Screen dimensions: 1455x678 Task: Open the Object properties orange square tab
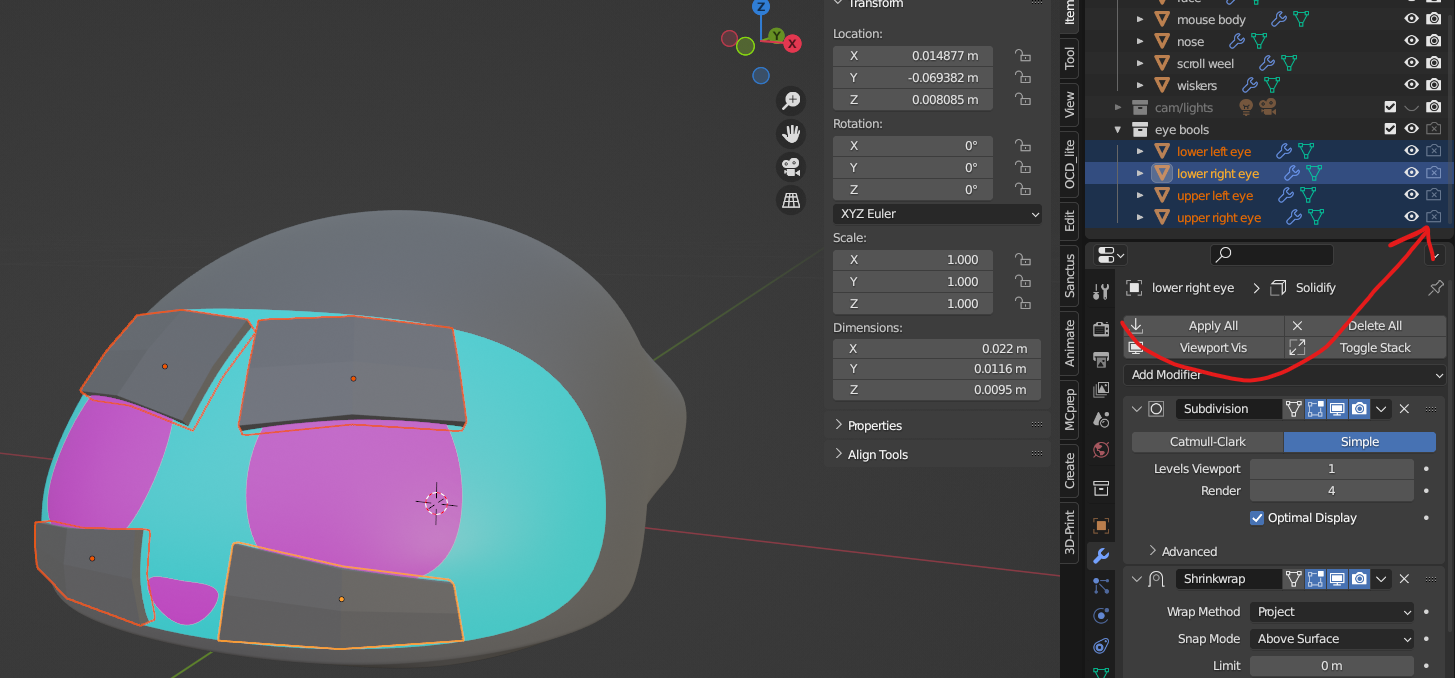(x=1101, y=525)
